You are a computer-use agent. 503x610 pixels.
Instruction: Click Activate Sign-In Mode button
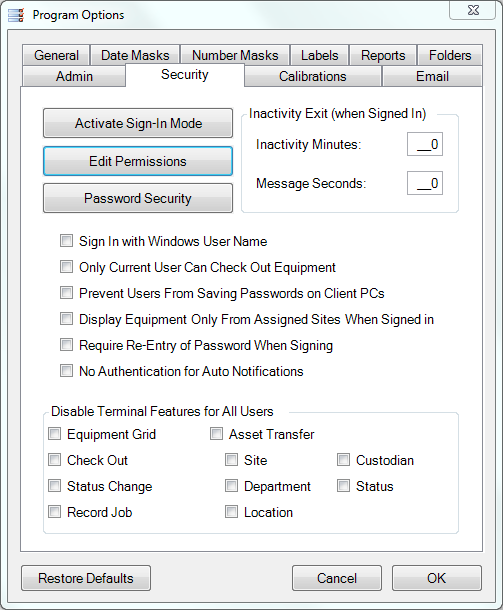pos(138,123)
